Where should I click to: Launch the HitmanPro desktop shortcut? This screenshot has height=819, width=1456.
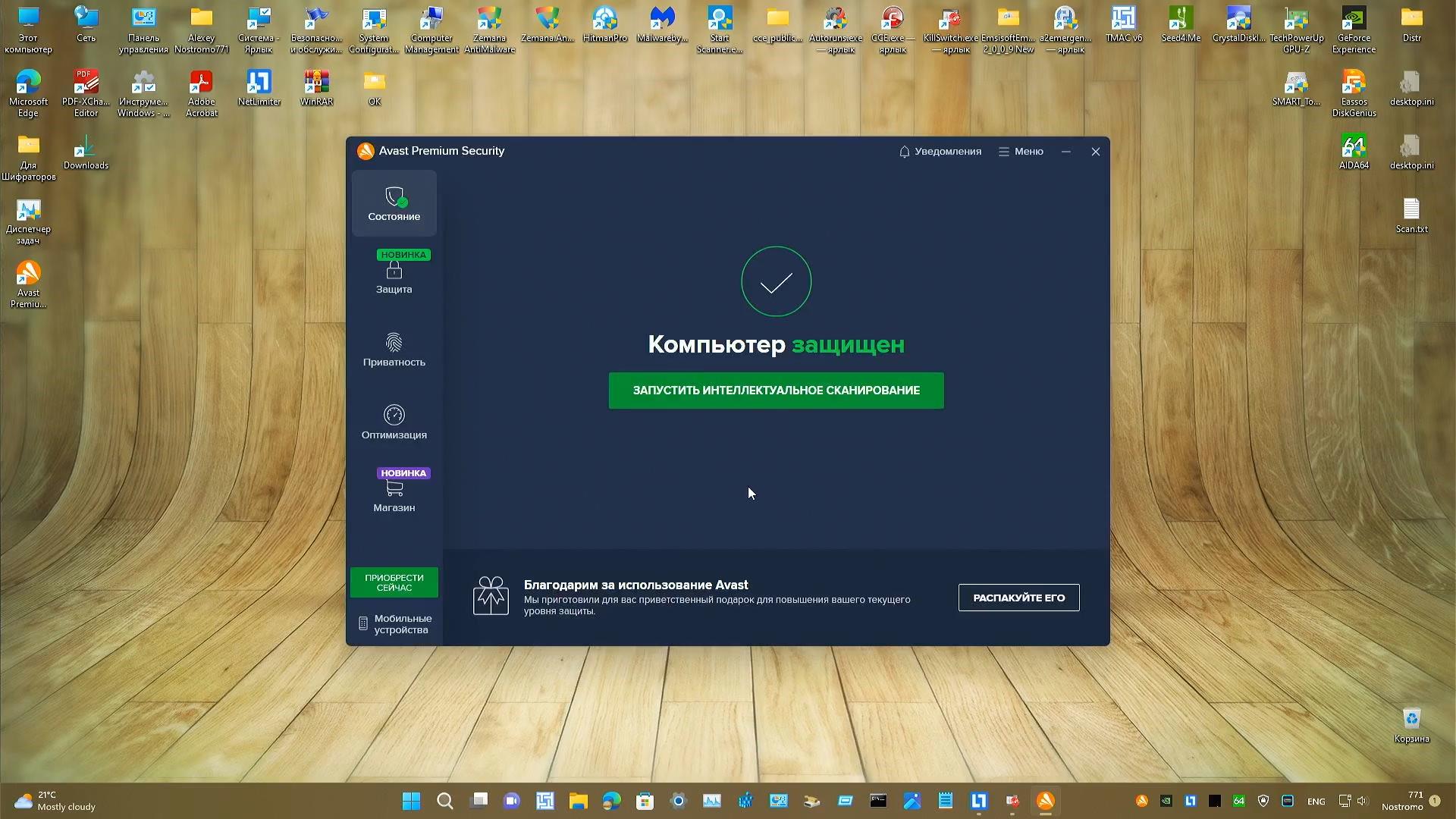click(604, 19)
